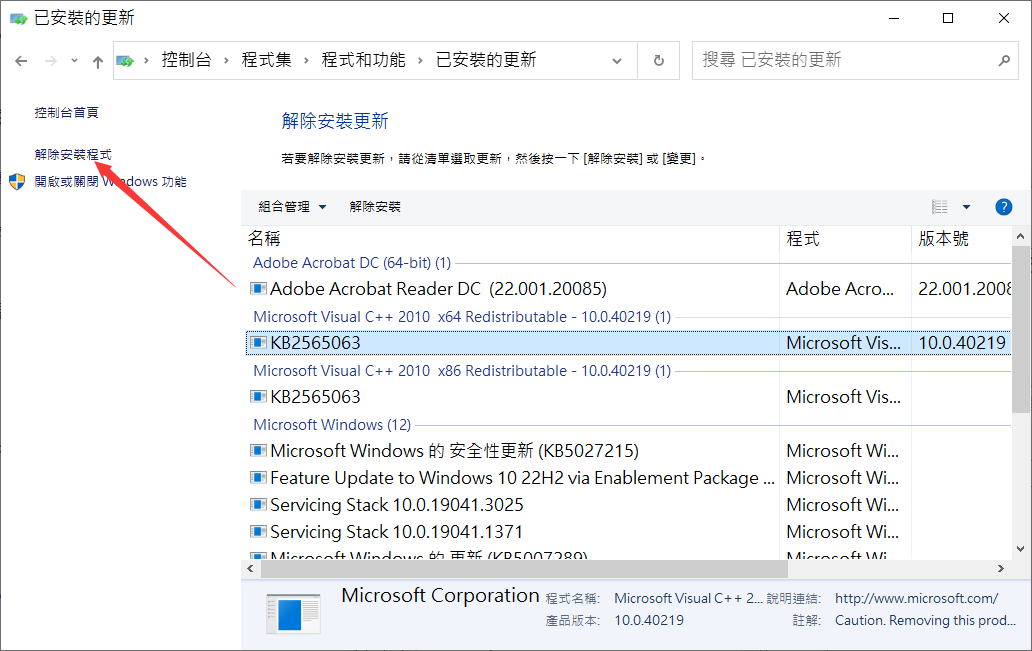Click the http://www.microsoft.com/ support link text
The image size is (1032, 651).
[917, 598]
